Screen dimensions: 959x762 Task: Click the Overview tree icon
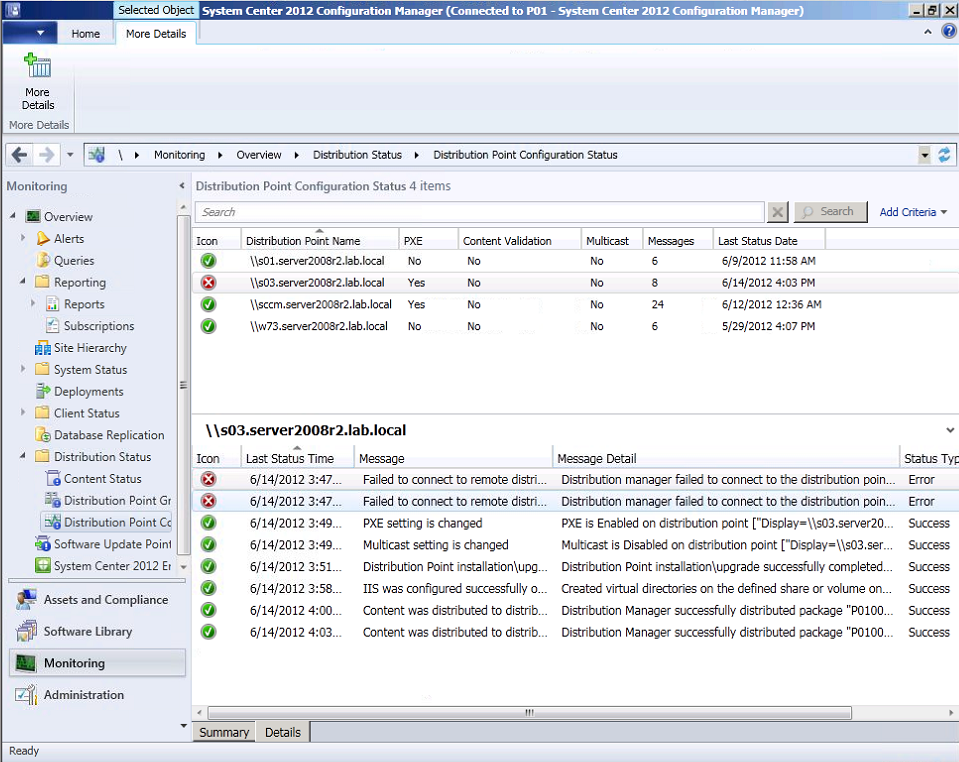tap(33, 216)
